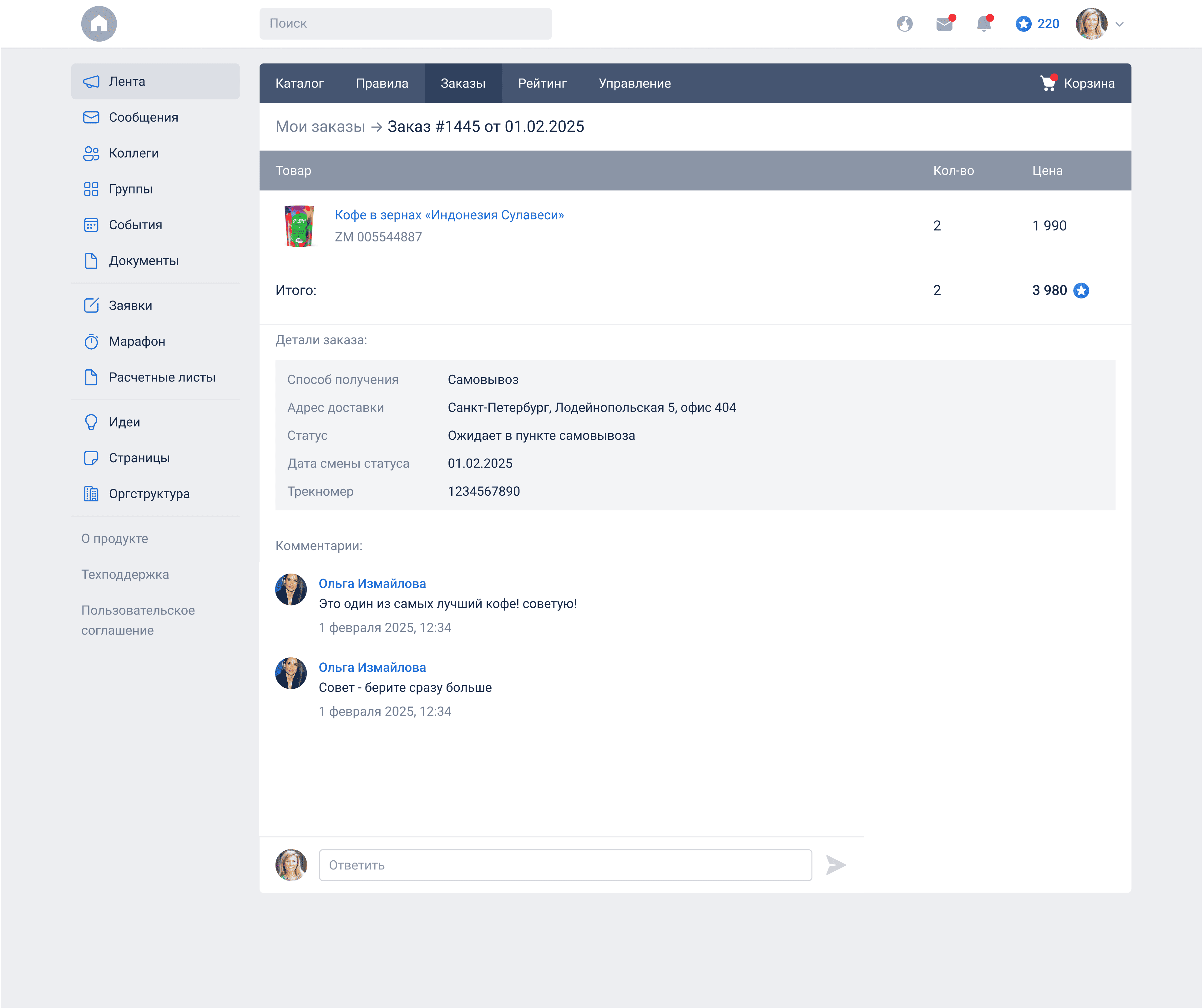Click the send reply arrow icon
This screenshot has width=1203, height=1008.
pyautogui.click(x=836, y=865)
